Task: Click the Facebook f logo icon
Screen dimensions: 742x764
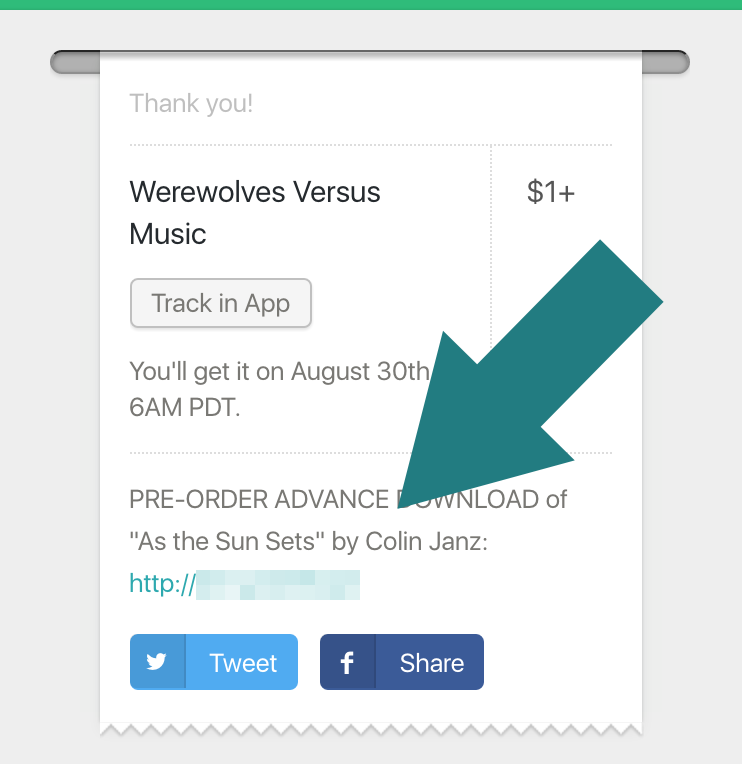Action: 347,663
